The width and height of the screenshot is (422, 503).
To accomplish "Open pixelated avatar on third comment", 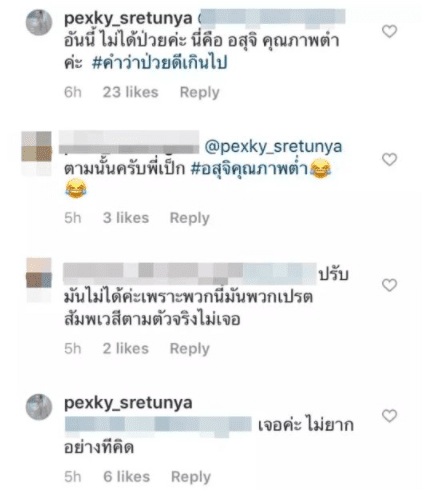I will click(39, 279).
